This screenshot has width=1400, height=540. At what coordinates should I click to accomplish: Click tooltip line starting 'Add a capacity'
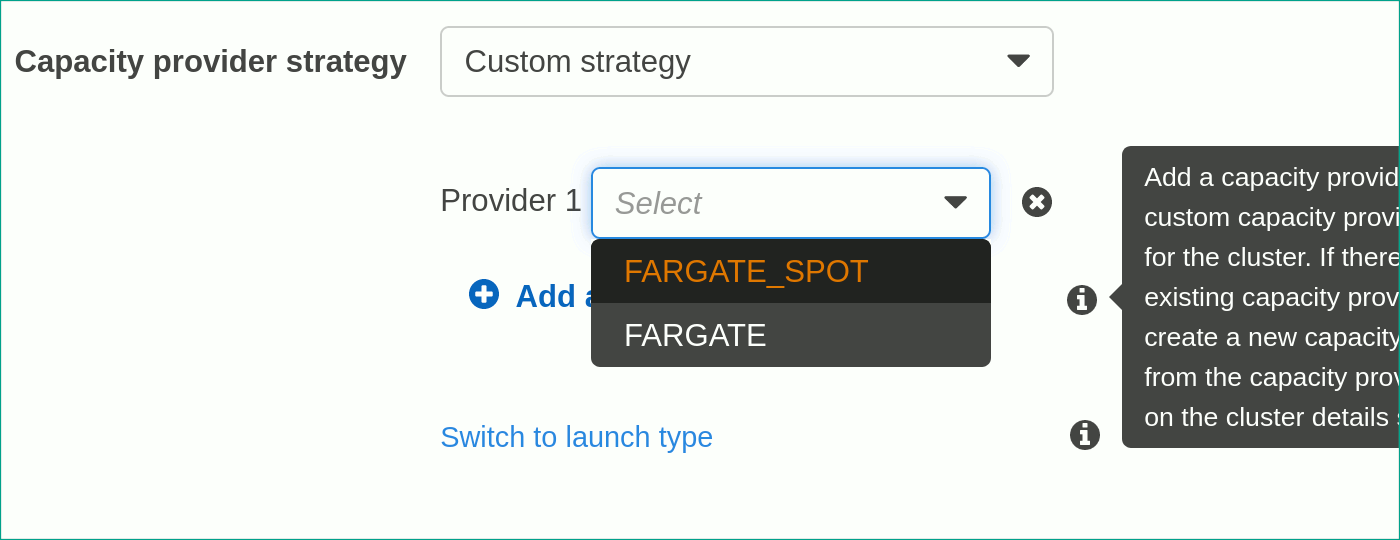point(1271,177)
